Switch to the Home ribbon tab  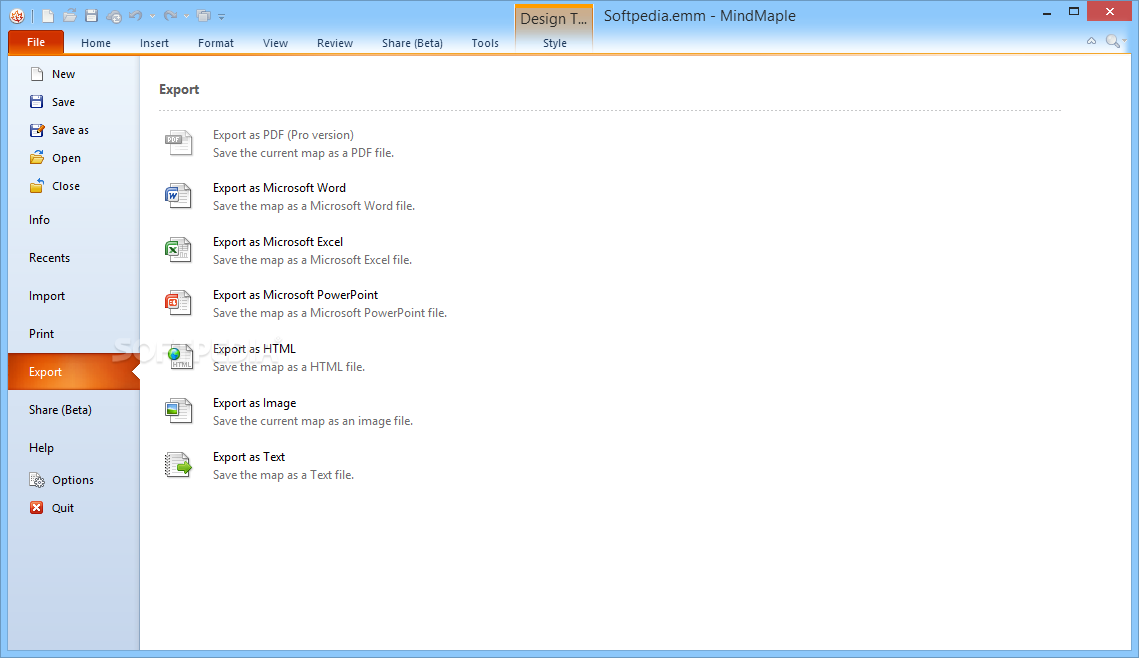click(x=96, y=43)
